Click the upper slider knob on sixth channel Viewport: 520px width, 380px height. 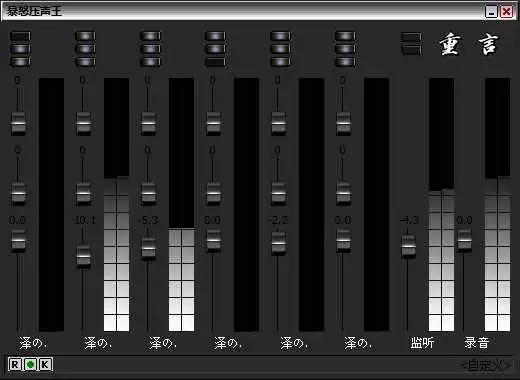tap(343, 123)
